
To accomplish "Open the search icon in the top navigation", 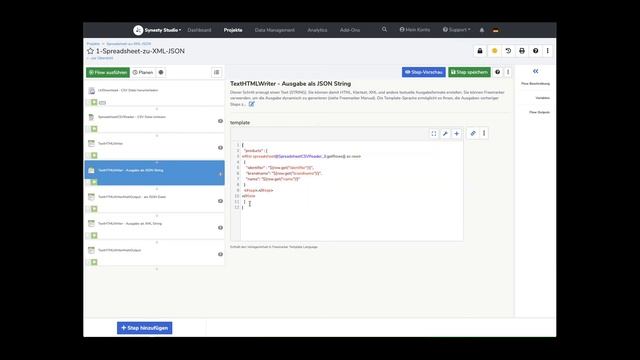I will 384,29.
